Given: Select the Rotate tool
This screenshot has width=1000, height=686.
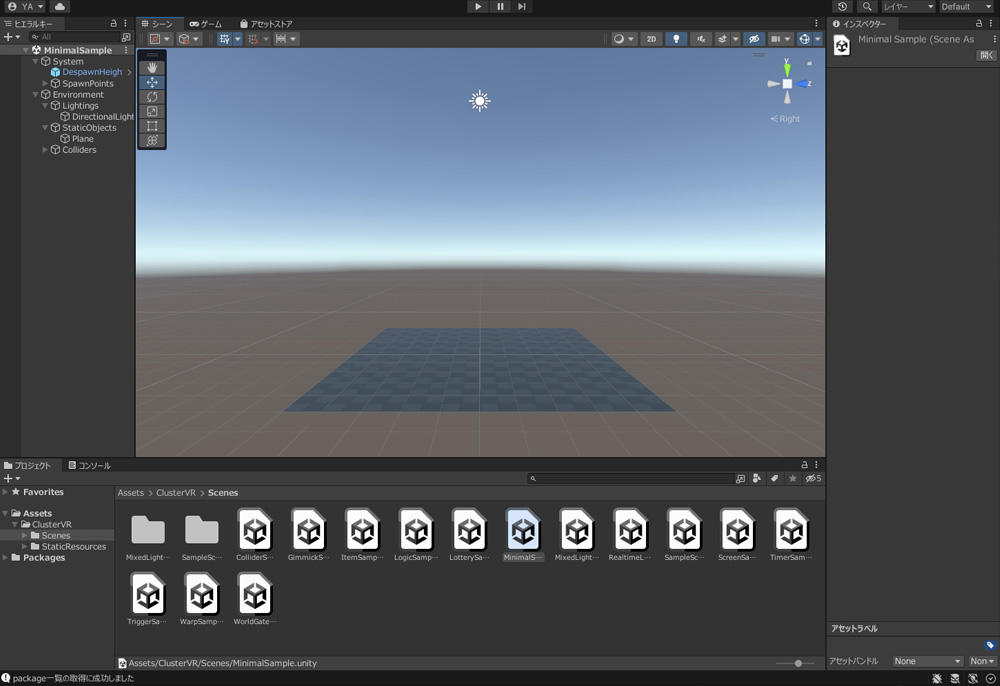Looking at the screenshot, I should [152, 97].
